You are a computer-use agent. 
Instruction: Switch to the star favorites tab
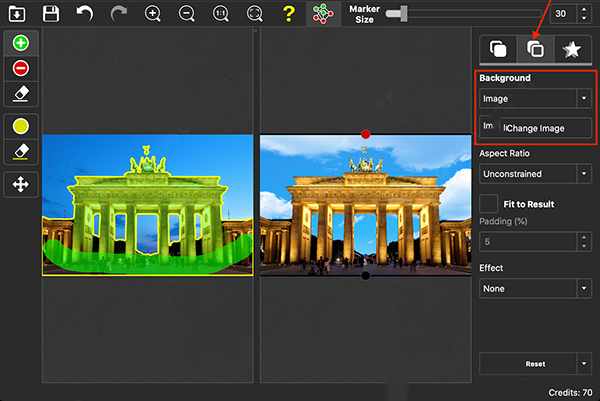click(572, 49)
